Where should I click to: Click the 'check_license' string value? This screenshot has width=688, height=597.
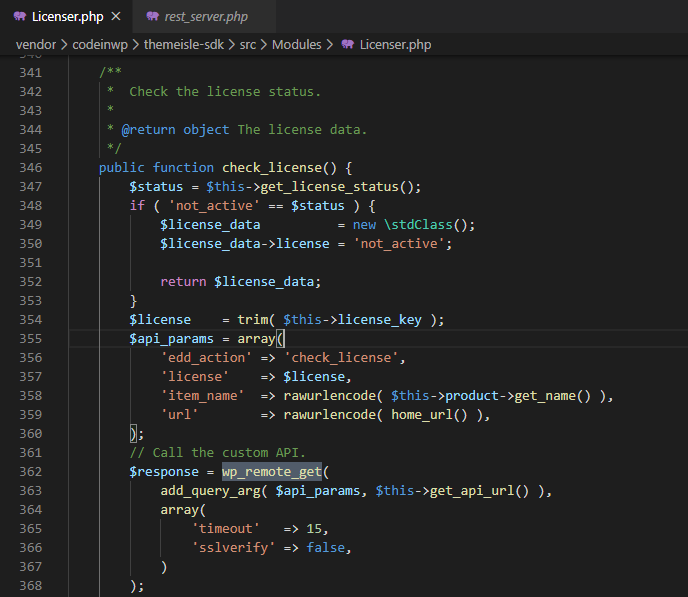[x=341, y=357]
